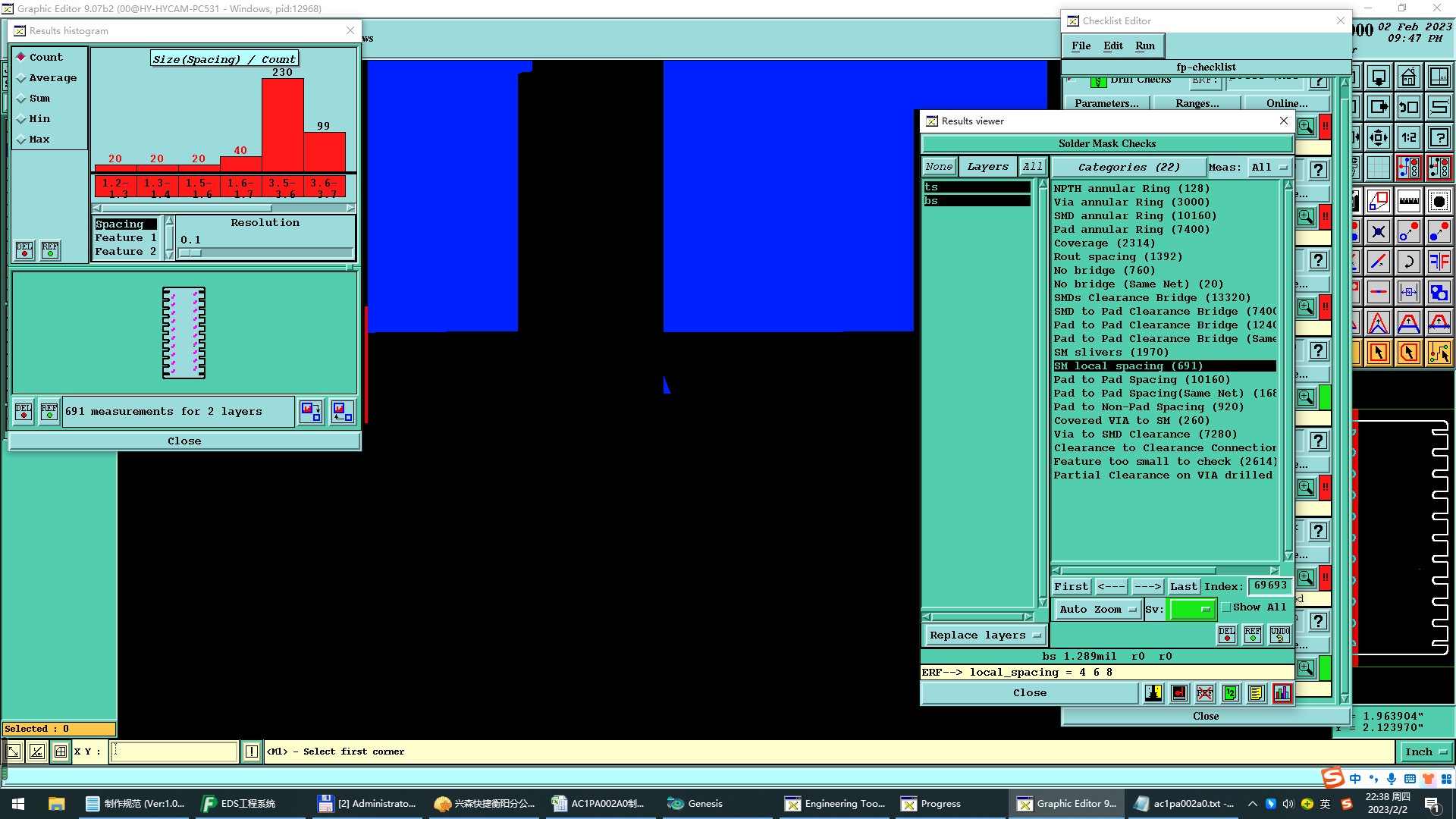The height and width of the screenshot is (819, 1456).
Task: Click the grid display icon
Action: coord(1379,168)
